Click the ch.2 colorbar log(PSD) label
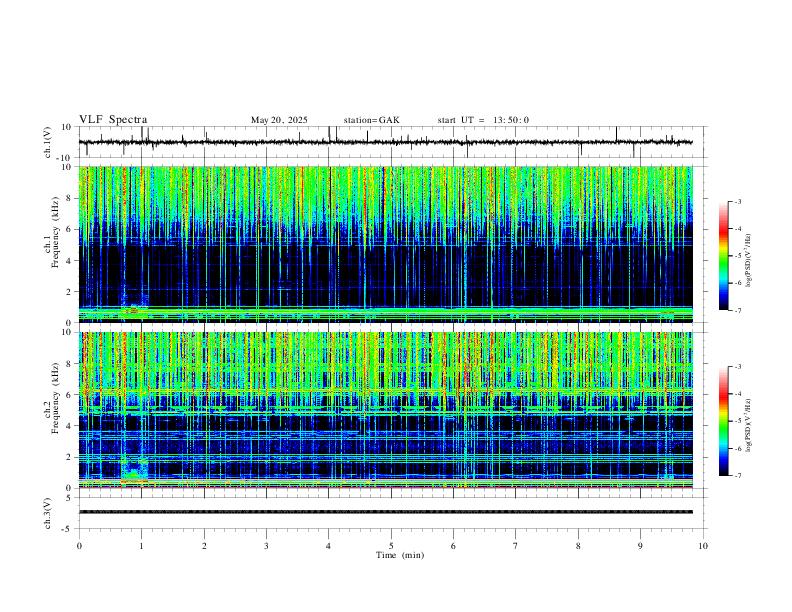This screenshot has height=612, width=792. [x=748, y=425]
